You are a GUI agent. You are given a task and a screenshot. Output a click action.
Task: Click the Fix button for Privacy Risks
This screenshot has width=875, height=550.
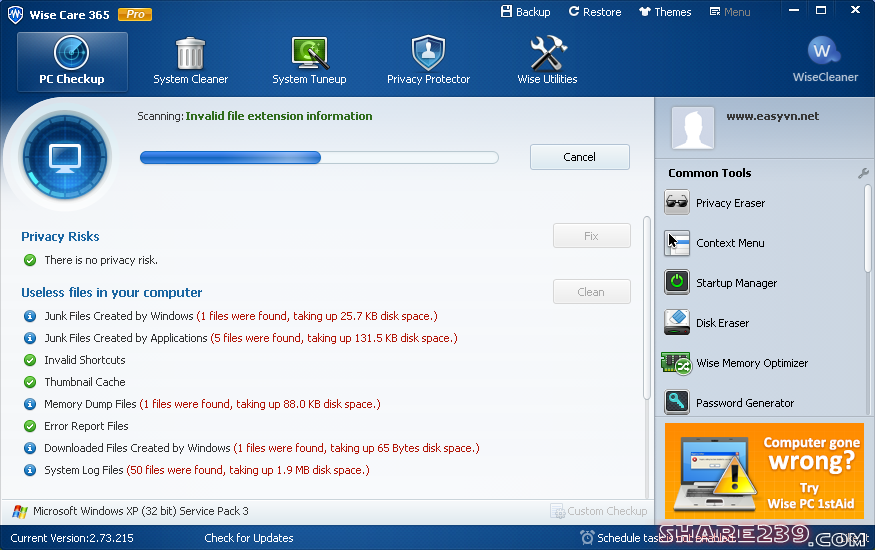[x=592, y=236]
